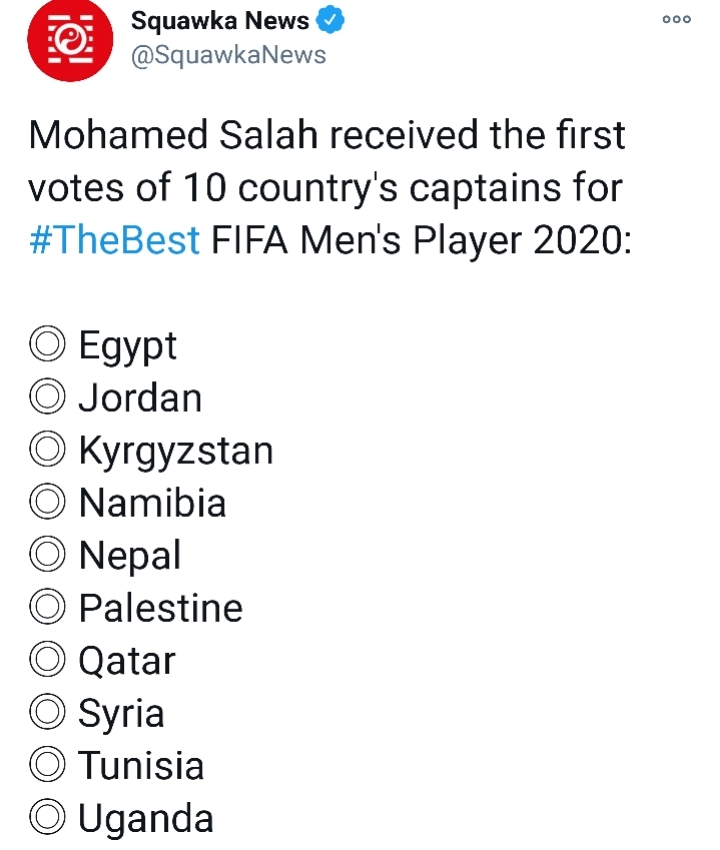Image resolution: width=720 pixels, height=850 pixels.
Task: Click the bullet circle beside Nepal
Action: [x=47, y=556]
